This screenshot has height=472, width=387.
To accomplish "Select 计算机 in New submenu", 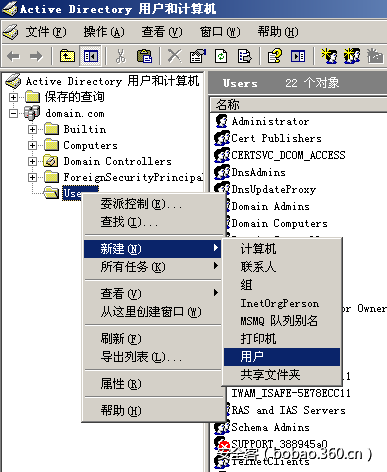I will (x=282, y=249).
